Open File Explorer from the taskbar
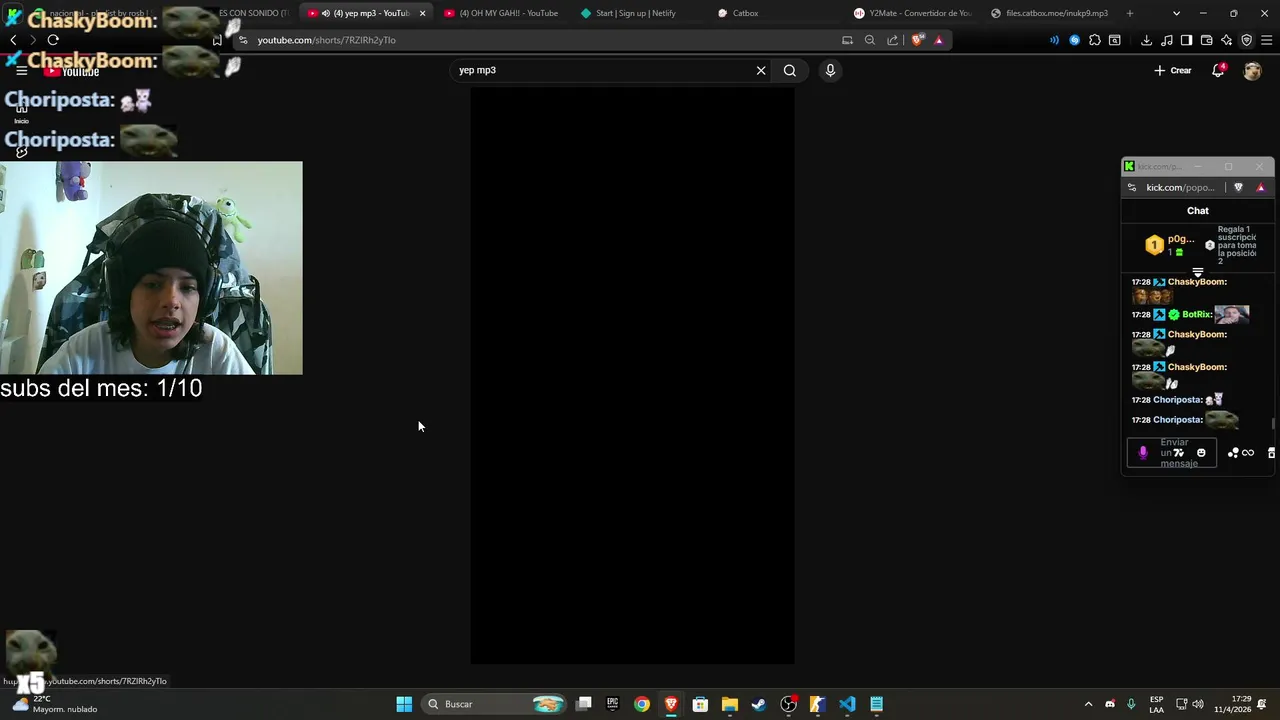The image size is (1280, 720). coord(730,704)
